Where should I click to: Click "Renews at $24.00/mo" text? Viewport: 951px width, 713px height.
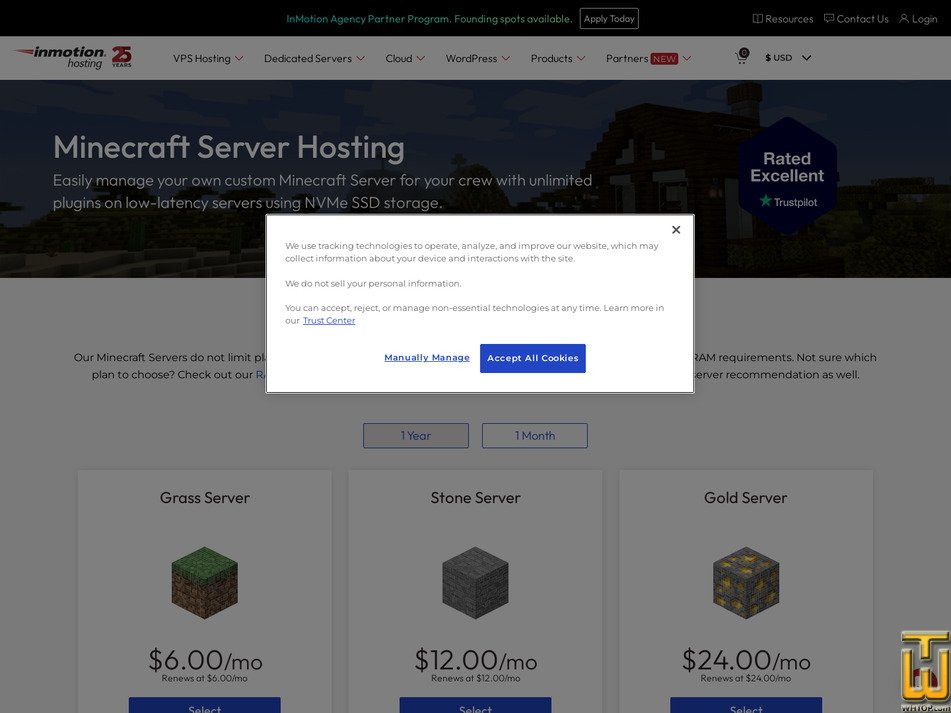click(746, 678)
